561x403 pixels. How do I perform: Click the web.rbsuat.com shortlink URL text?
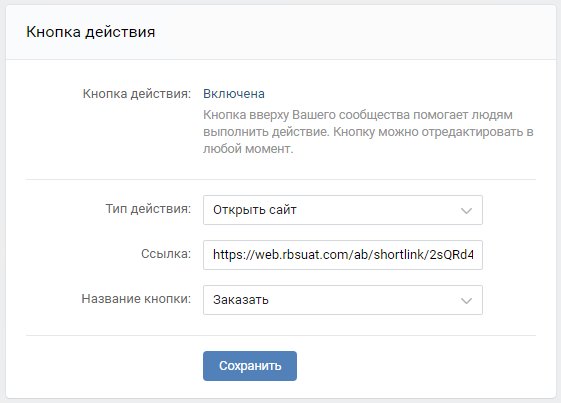click(x=343, y=255)
